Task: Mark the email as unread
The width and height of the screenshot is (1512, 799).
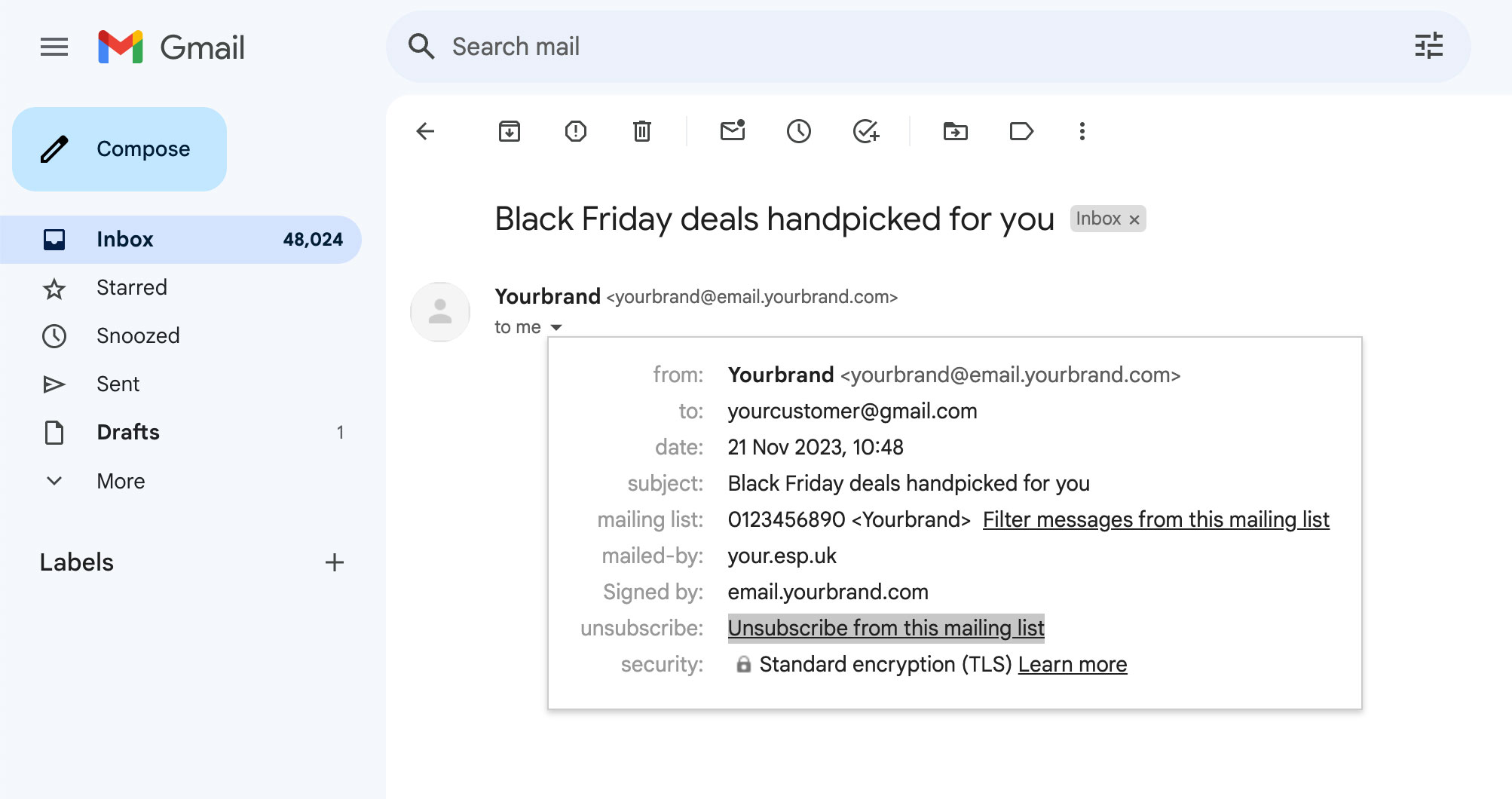Action: tap(733, 131)
